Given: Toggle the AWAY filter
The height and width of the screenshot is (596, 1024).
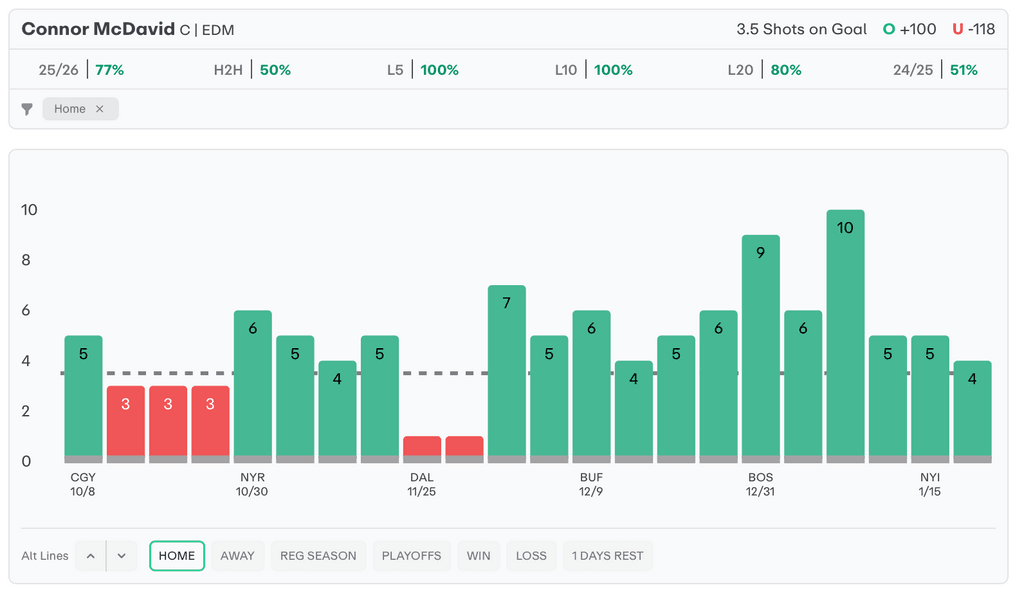Looking at the screenshot, I should [x=237, y=556].
